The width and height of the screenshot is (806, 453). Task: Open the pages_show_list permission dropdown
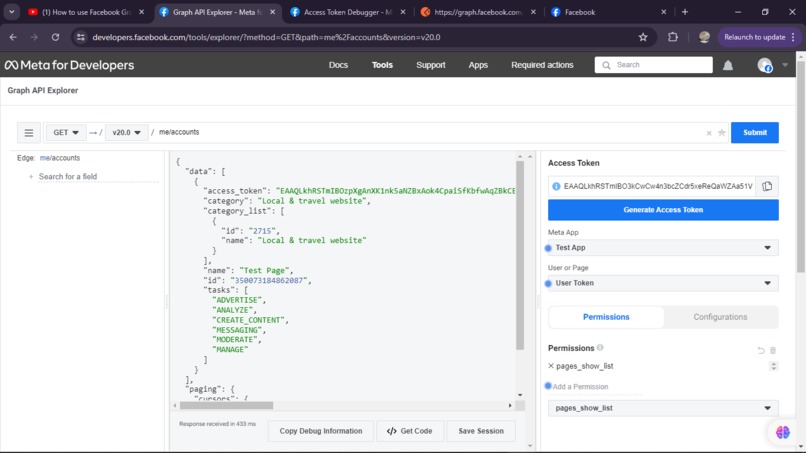(x=663, y=408)
